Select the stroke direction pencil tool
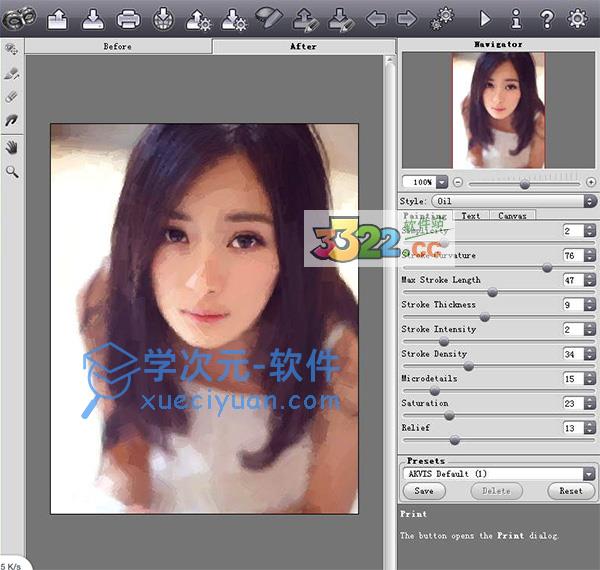600x570 pixels. point(11,73)
